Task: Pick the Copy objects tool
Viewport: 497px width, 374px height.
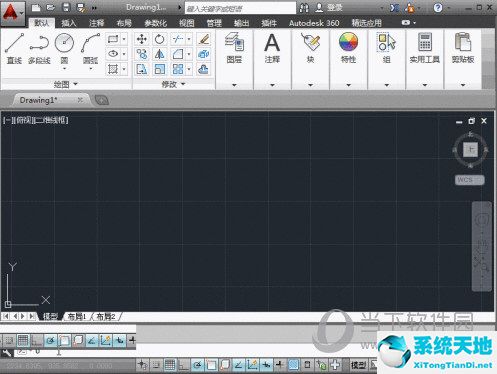Action: pyautogui.click(x=142, y=54)
